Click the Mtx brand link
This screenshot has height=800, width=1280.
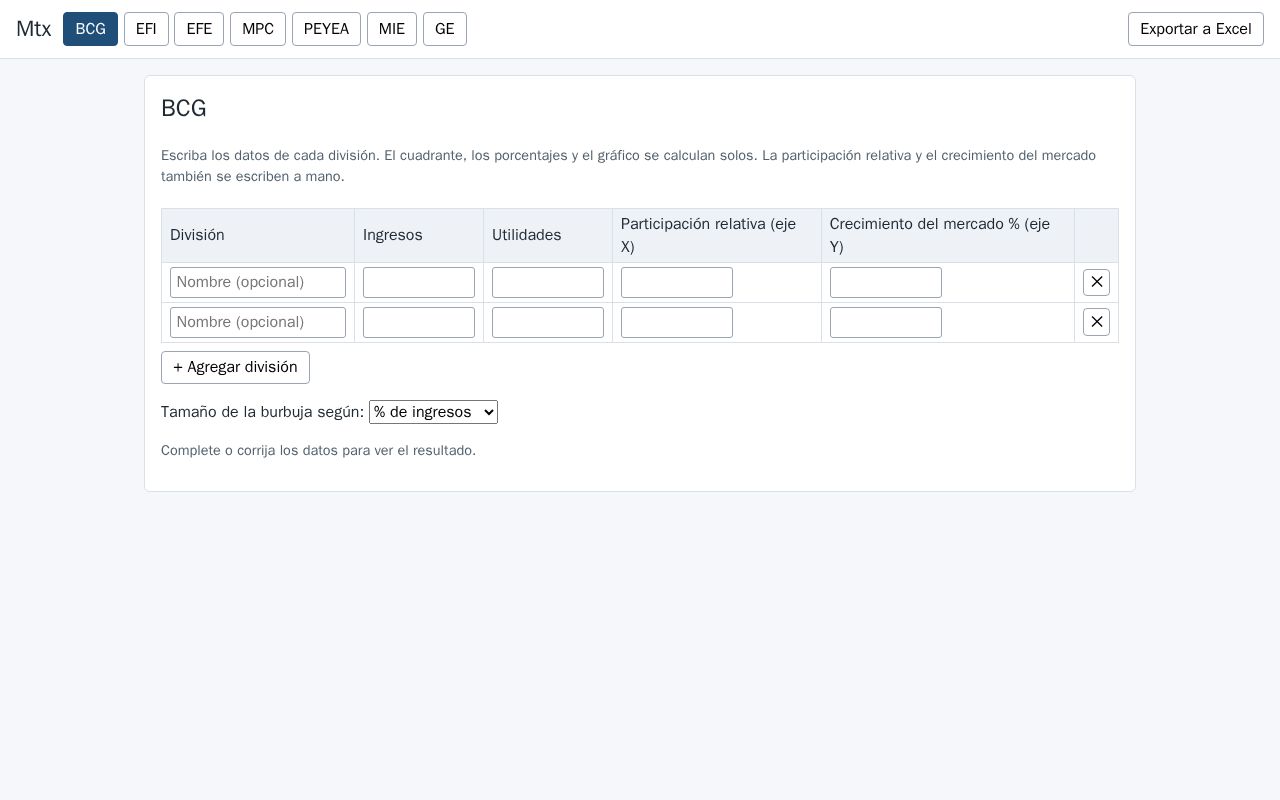[x=33, y=29]
